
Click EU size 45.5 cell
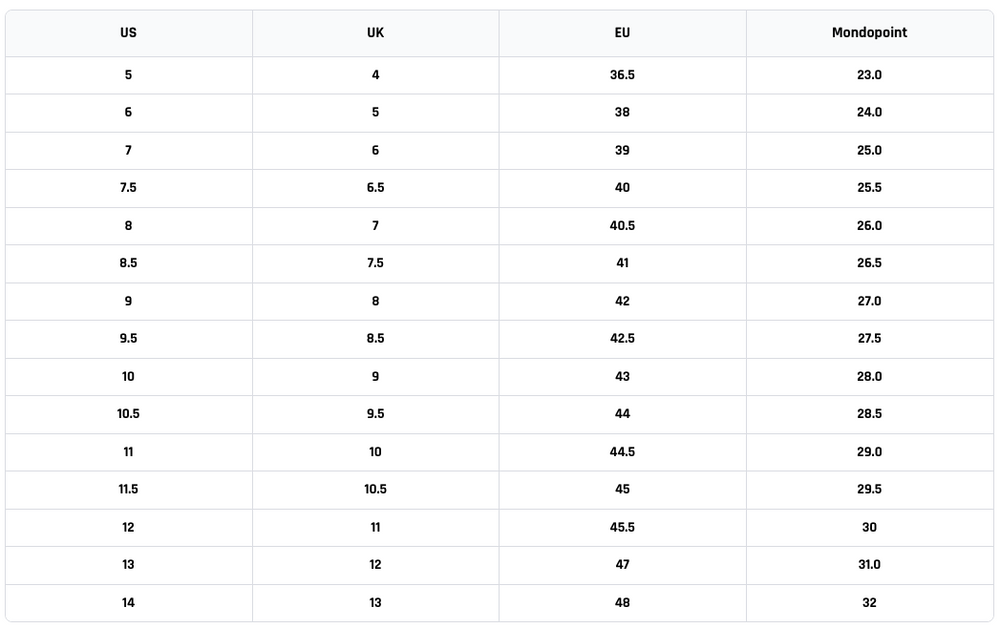(x=622, y=527)
